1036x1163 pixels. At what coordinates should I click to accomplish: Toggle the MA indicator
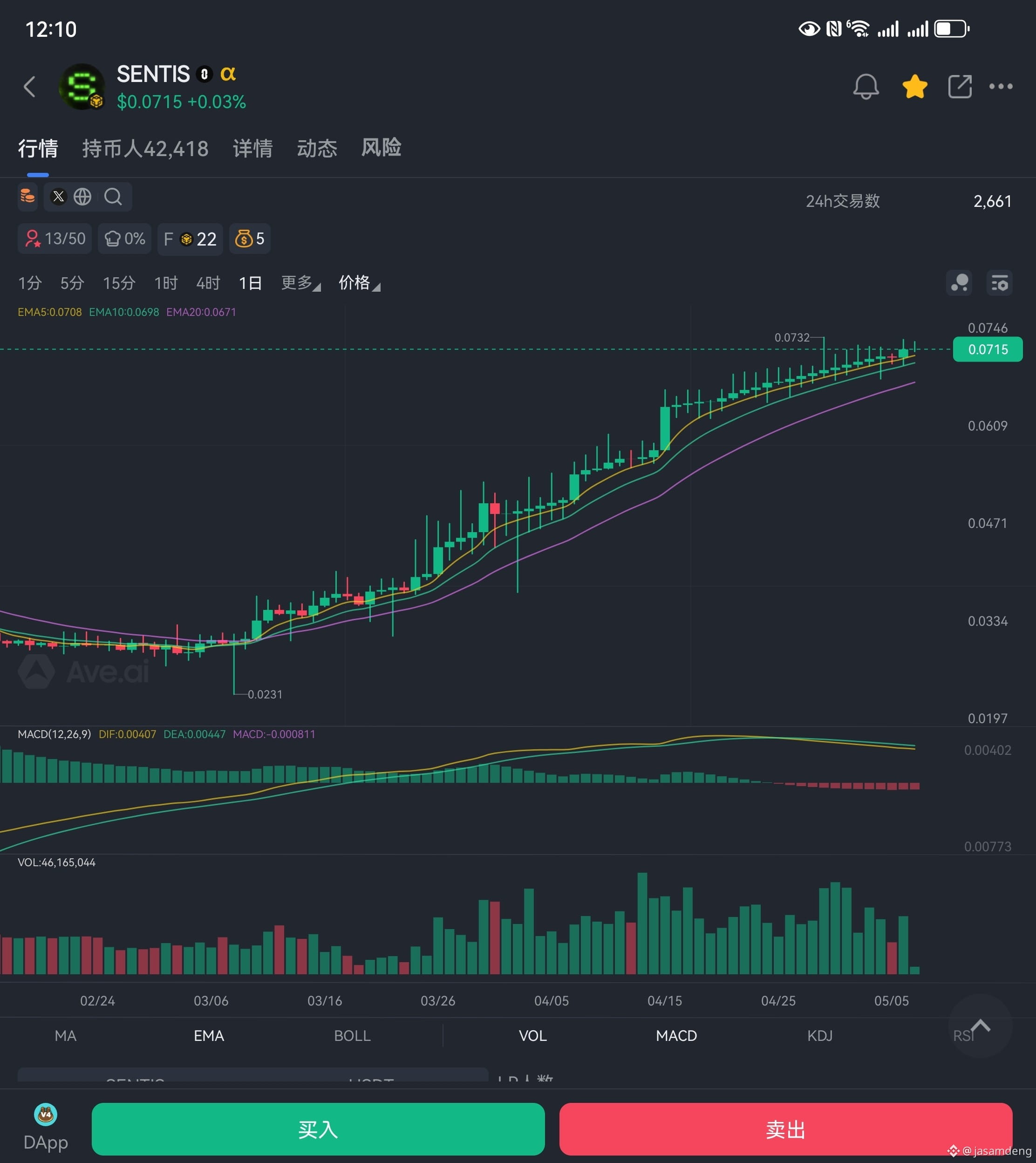click(66, 1035)
